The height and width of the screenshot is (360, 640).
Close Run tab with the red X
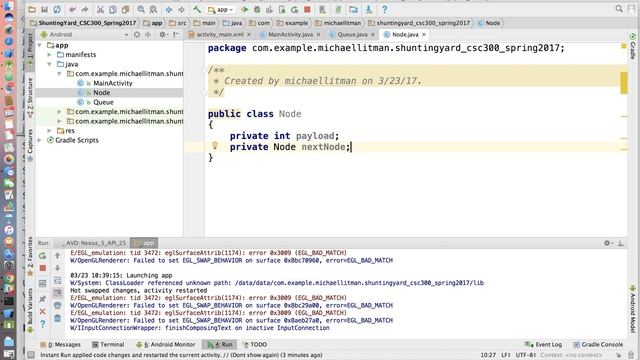42,311
